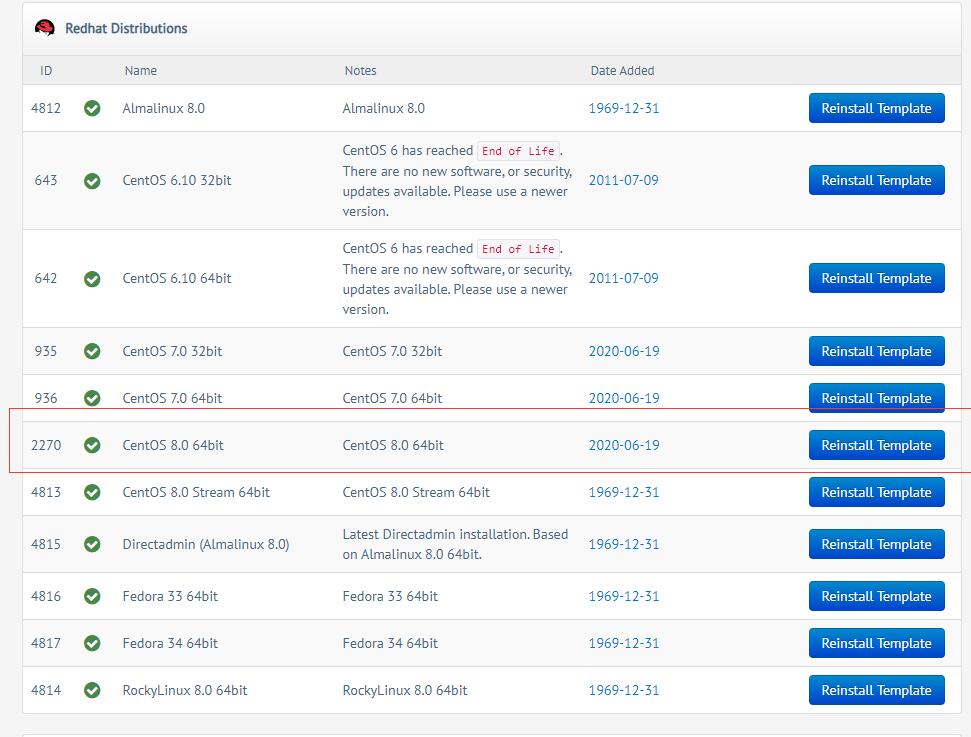The image size is (971, 737).
Task: Select ID 643 cell
Action: click(x=46, y=180)
